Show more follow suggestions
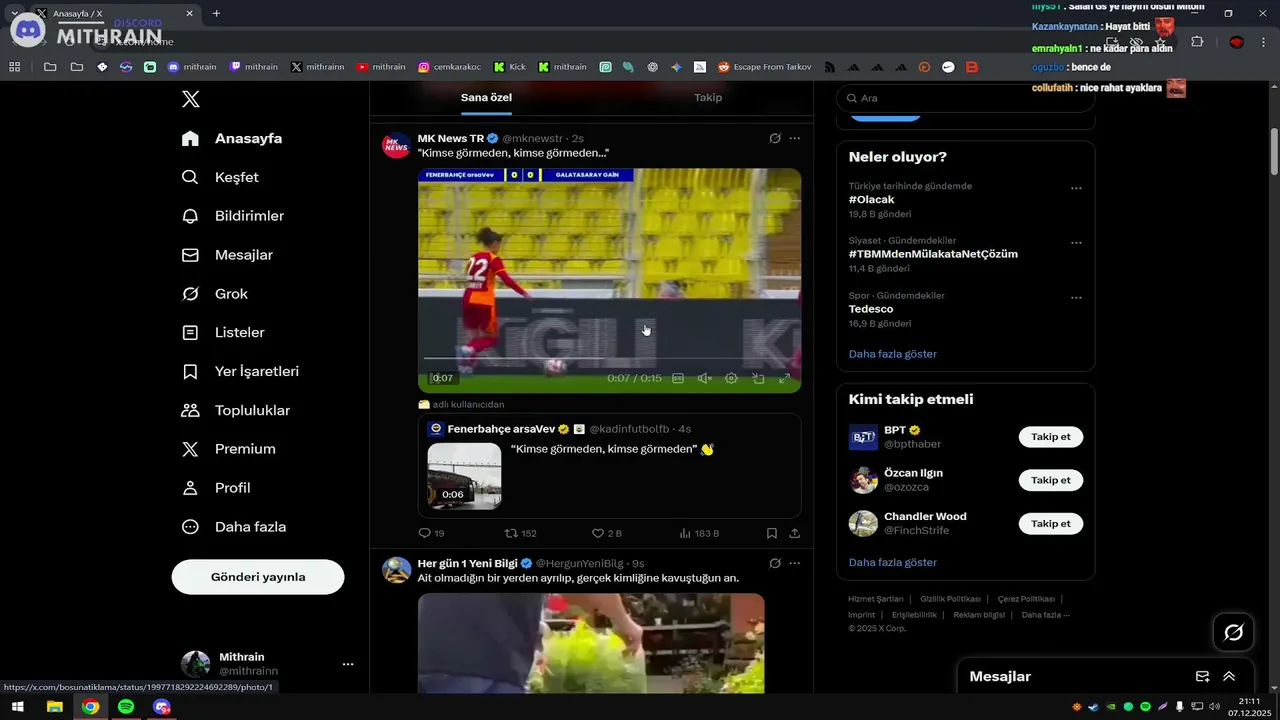Image resolution: width=1280 pixels, height=720 pixels. [x=893, y=562]
